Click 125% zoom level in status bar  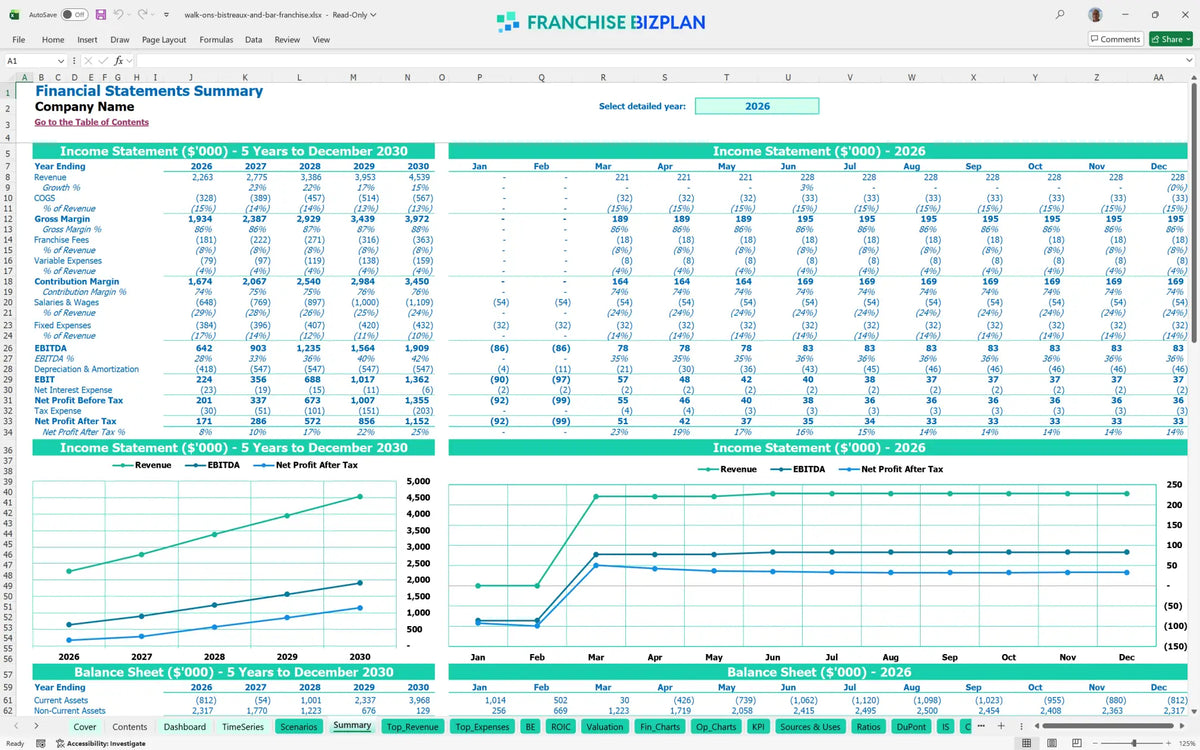1188,743
